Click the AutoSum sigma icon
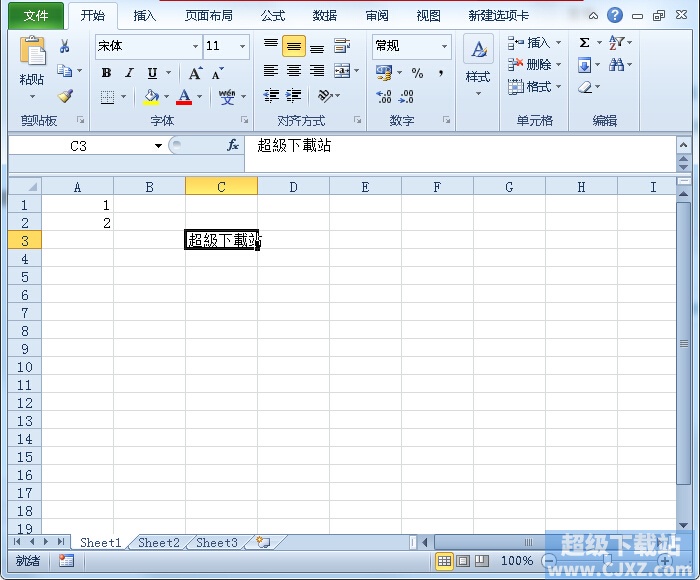The image size is (700, 580). pos(584,43)
